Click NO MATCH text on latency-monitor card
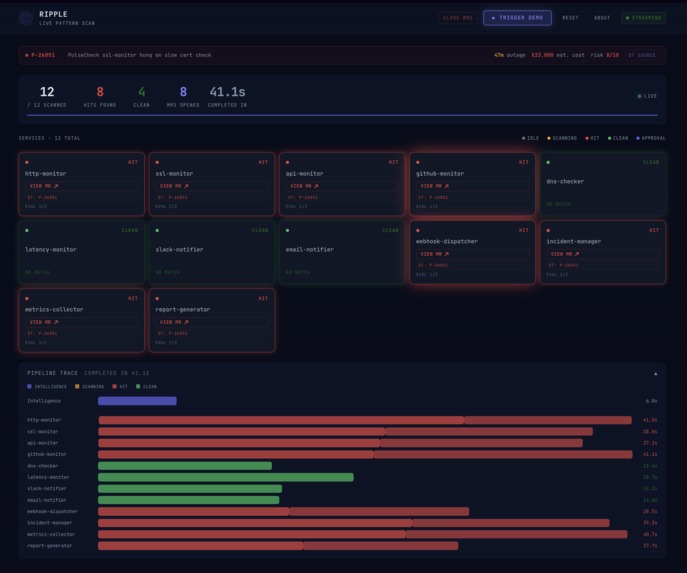 37,272
